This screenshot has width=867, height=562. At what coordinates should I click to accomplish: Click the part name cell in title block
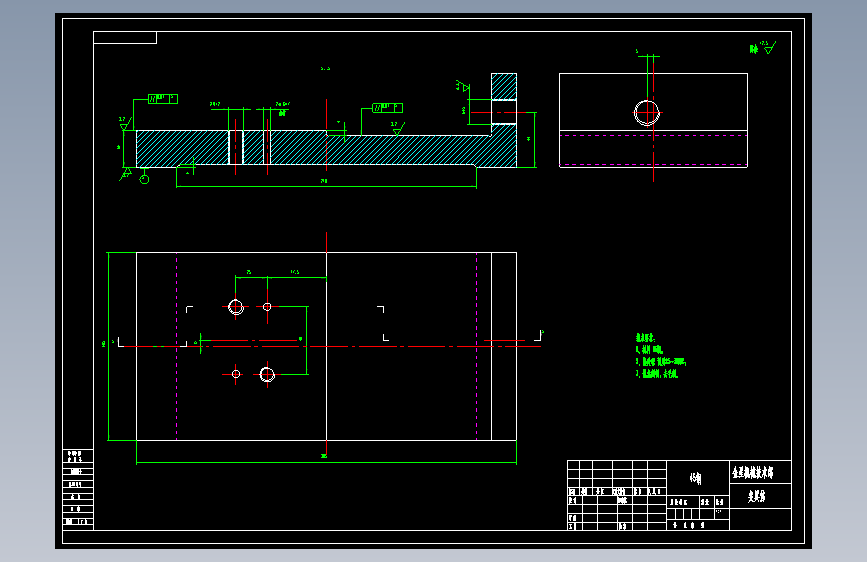pyautogui.click(x=760, y=496)
